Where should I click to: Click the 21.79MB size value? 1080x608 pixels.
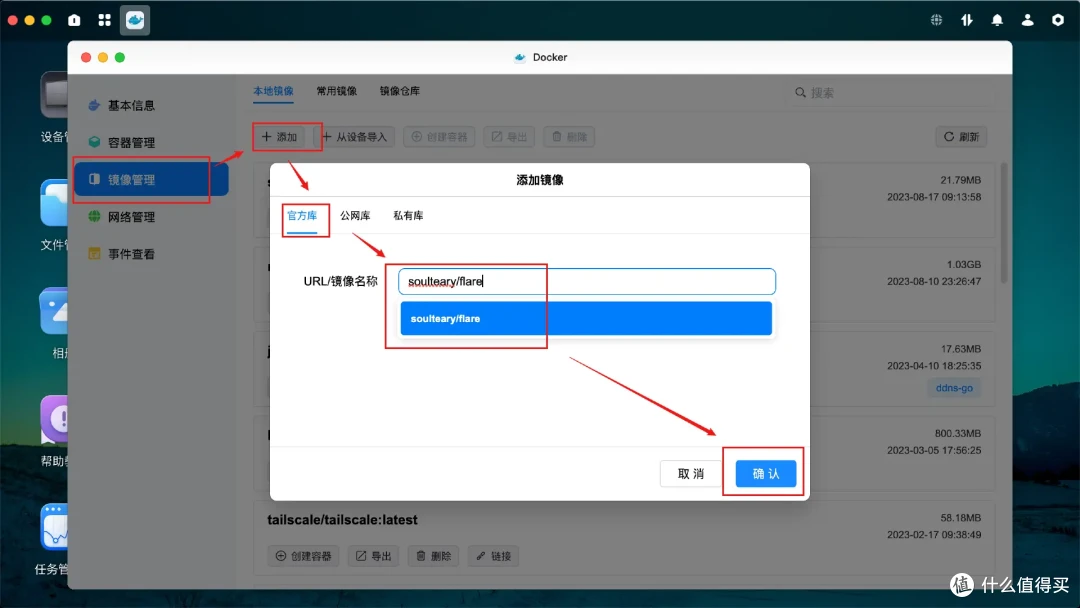click(960, 180)
